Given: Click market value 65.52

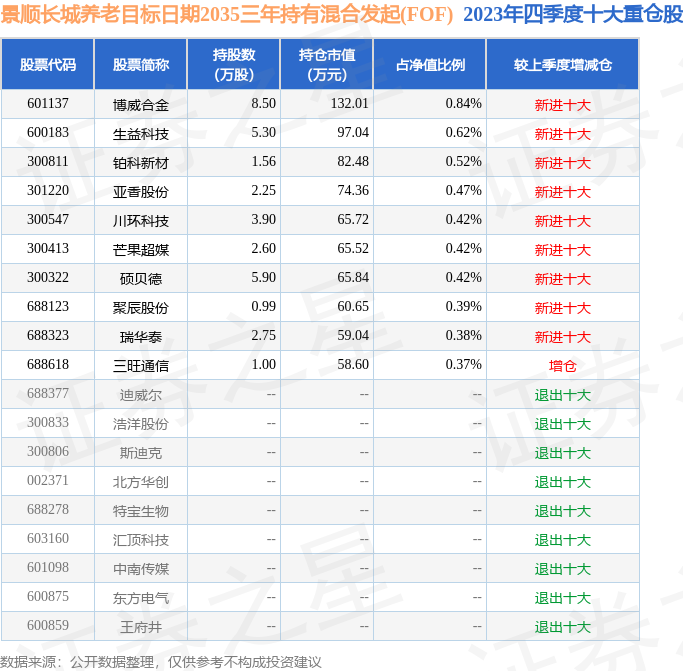Looking at the screenshot, I should tap(353, 248).
